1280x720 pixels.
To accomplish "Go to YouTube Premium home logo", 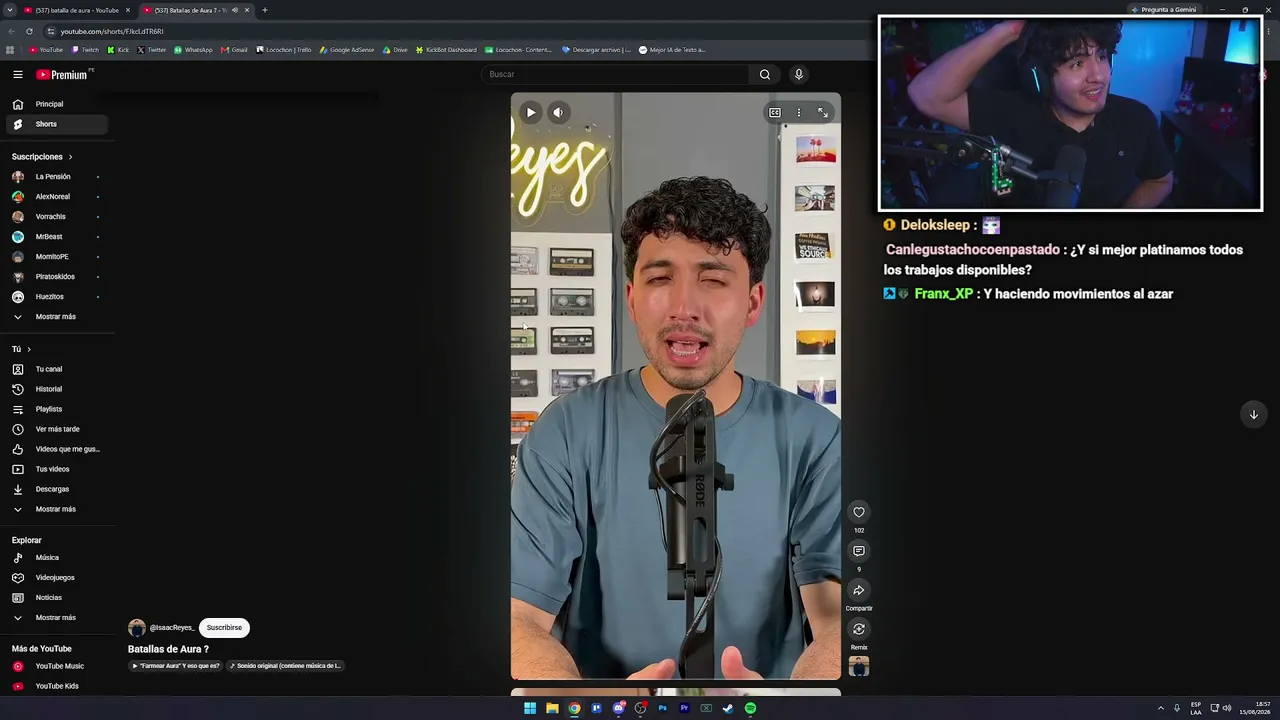I will [62, 75].
